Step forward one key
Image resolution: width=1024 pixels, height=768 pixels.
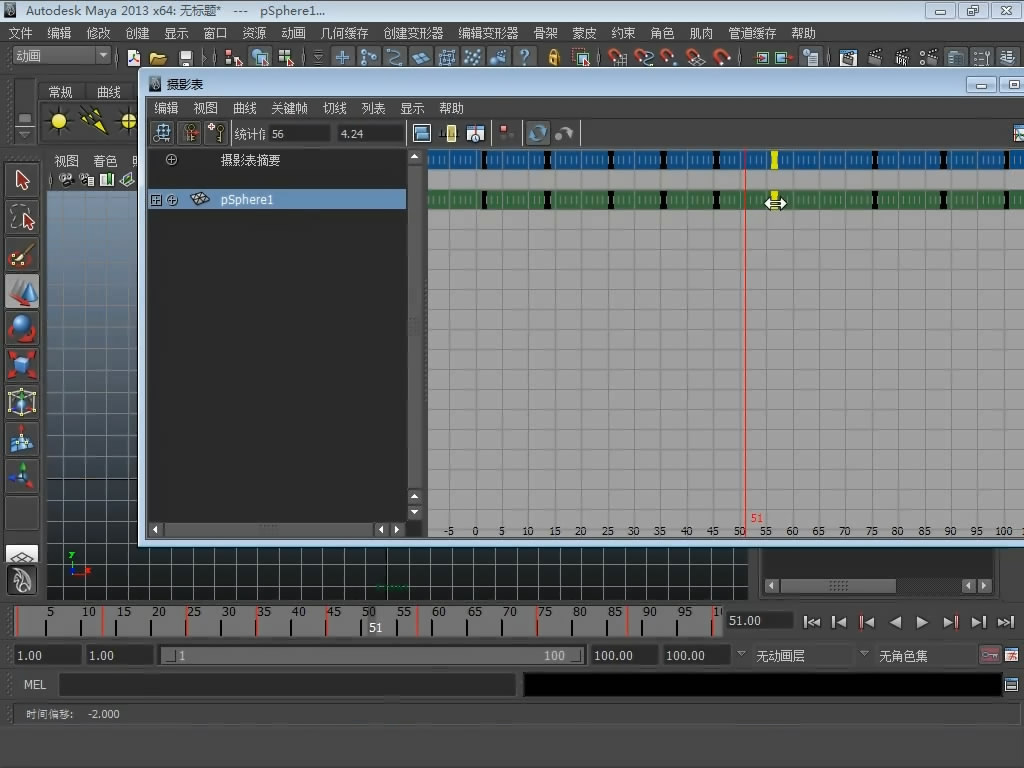click(x=950, y=622)
